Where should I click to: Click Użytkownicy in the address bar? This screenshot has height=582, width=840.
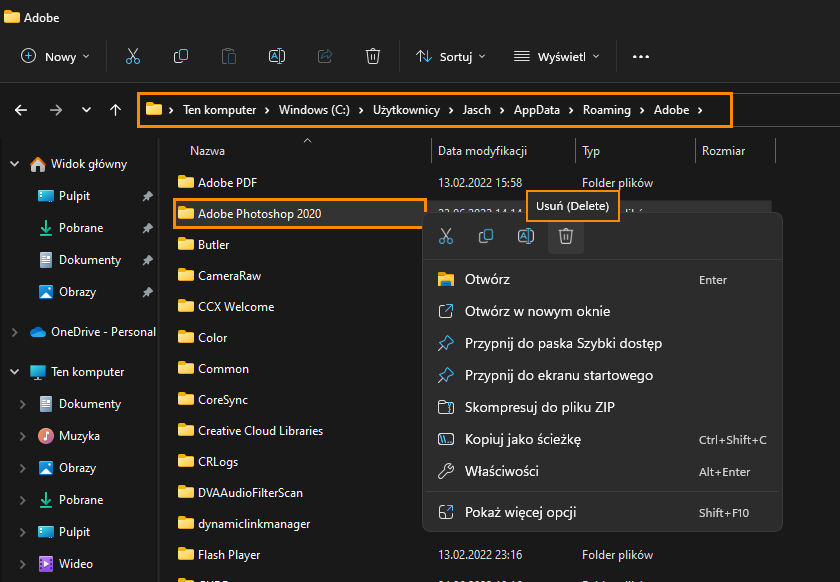[x=406, y=110]
